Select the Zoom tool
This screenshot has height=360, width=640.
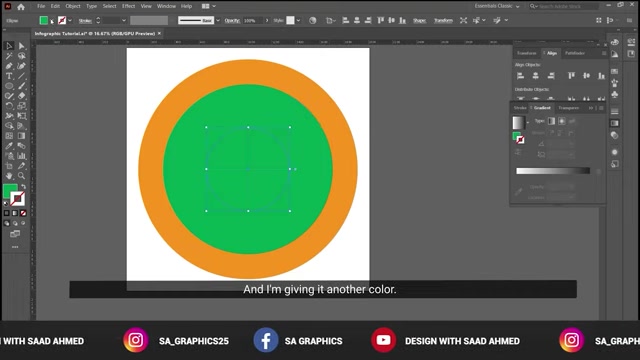coord(22,176)
